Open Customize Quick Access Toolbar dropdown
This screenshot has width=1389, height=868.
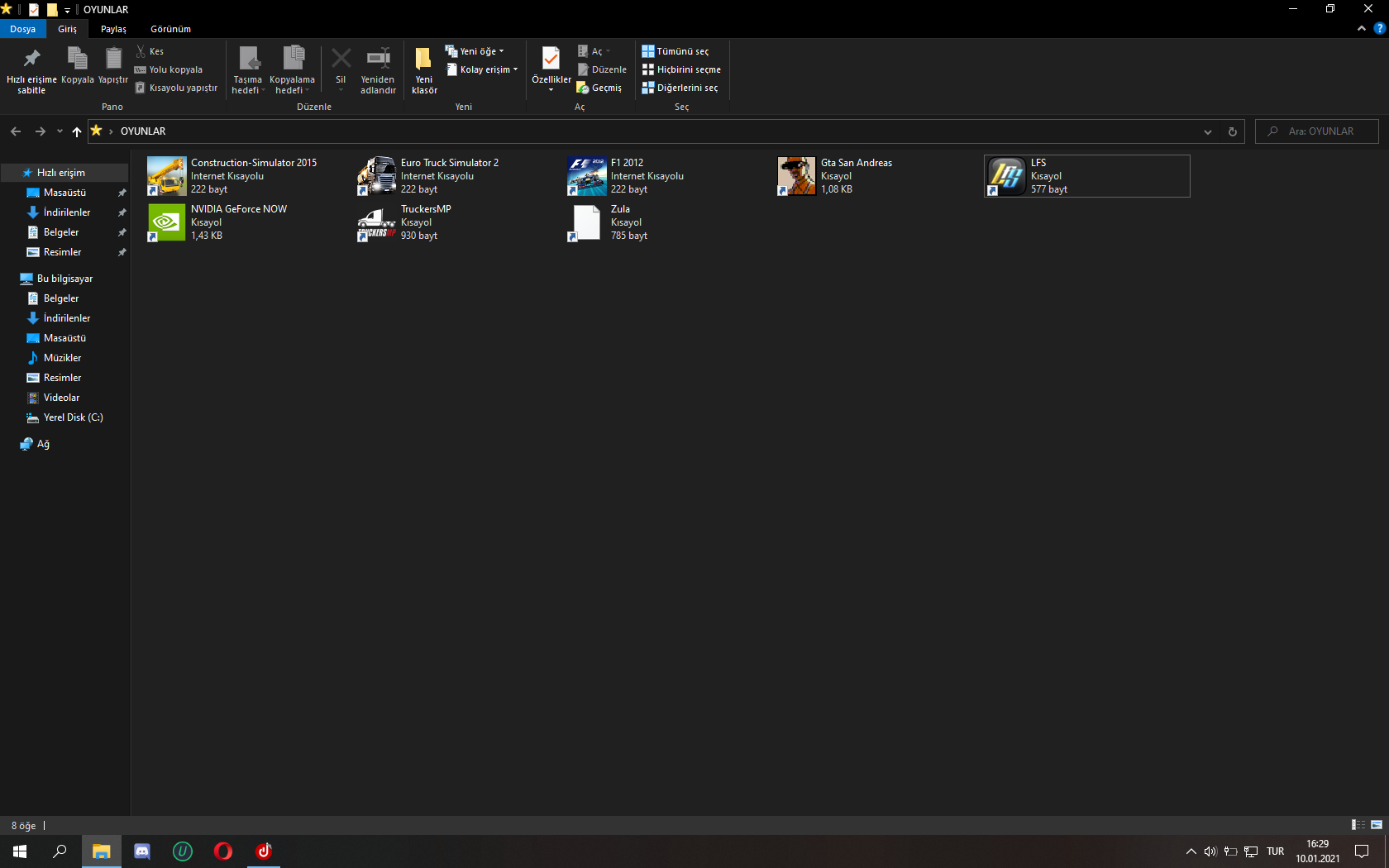coord(67,10)
